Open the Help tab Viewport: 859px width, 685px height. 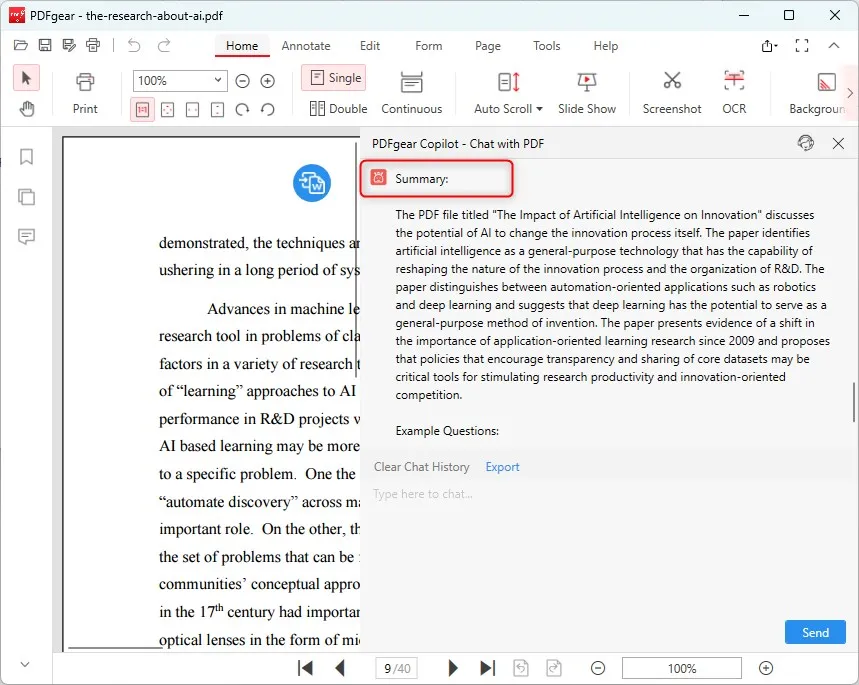tap(605, 46)
